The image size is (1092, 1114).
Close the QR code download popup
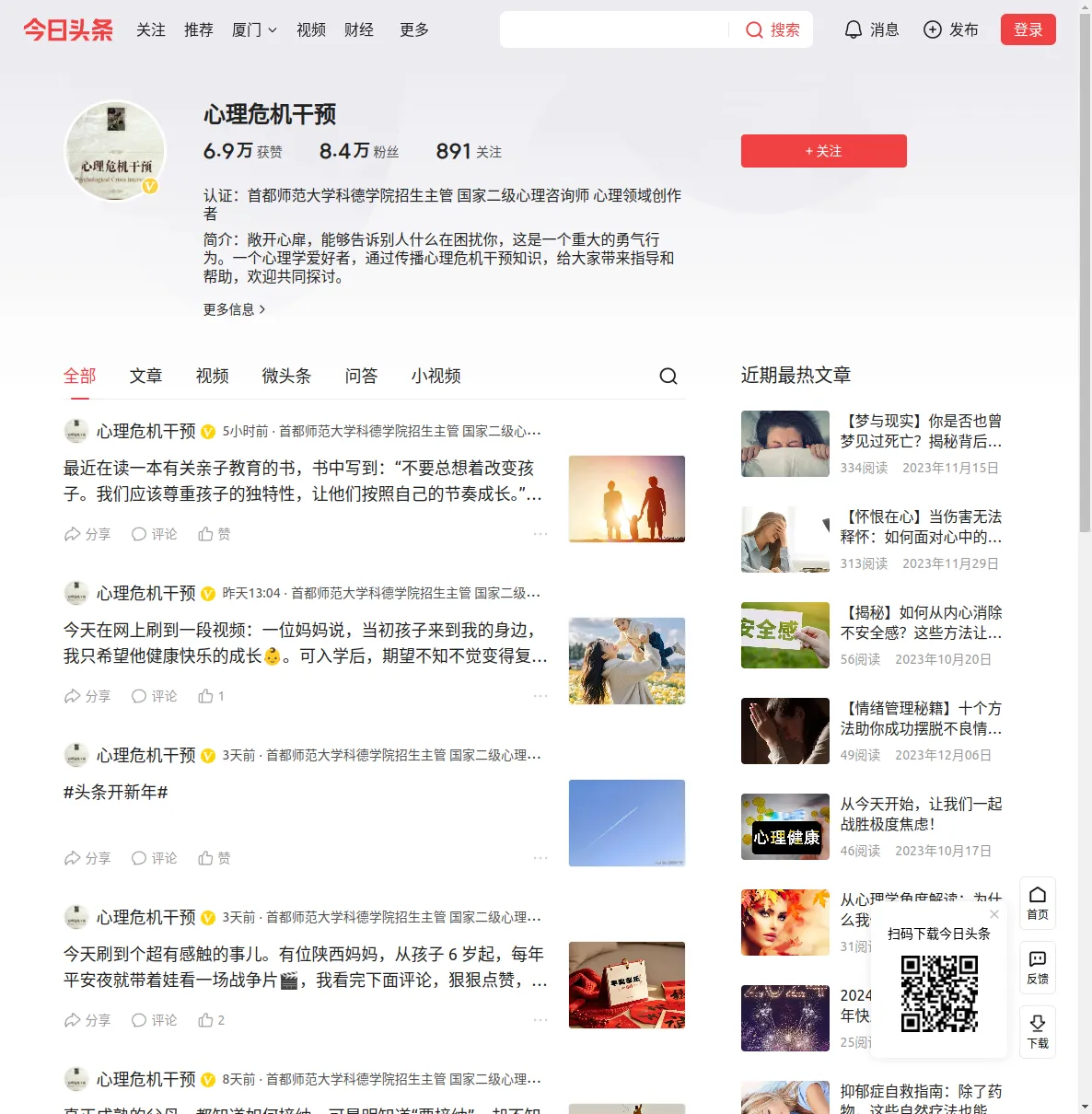pos(994,914)
